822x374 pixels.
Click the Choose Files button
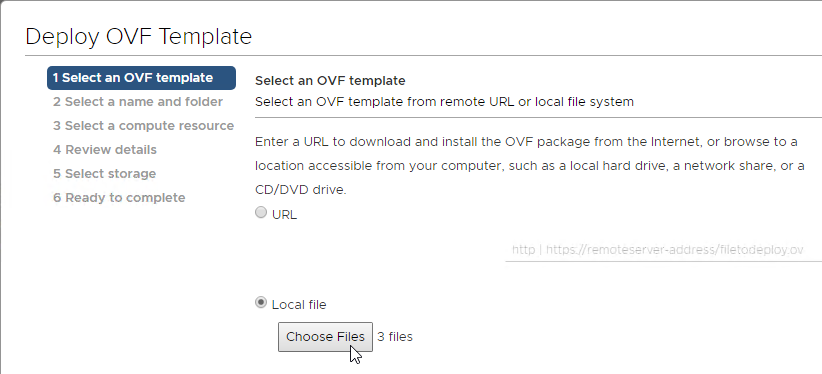(325, 337)
